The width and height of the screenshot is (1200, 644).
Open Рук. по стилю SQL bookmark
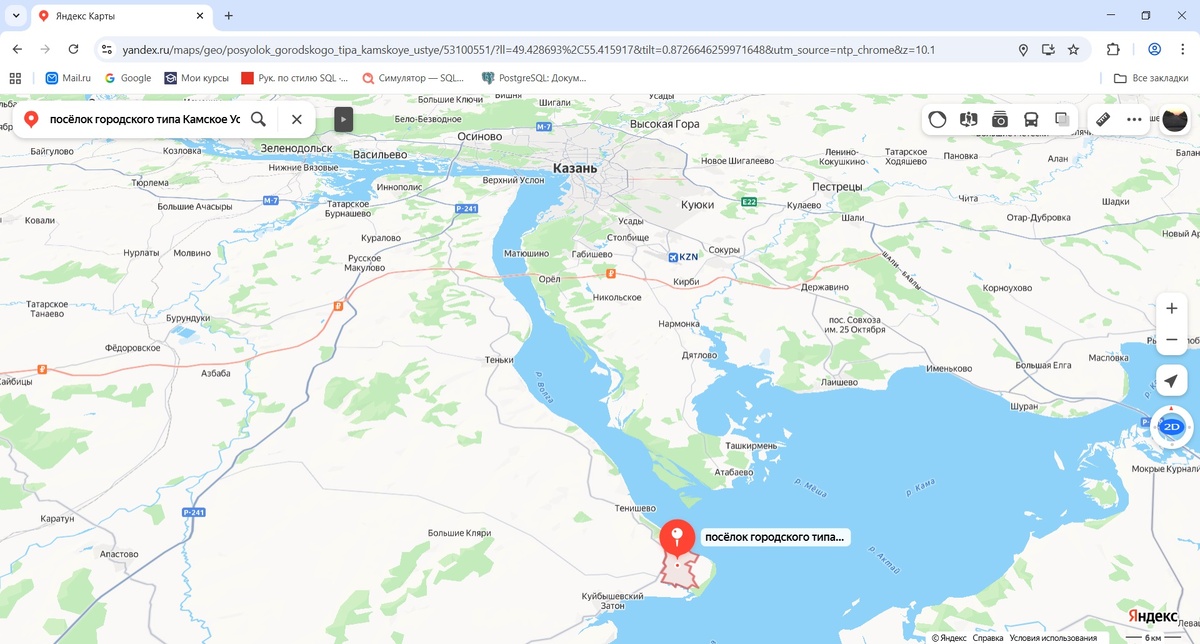pos(295,77)
